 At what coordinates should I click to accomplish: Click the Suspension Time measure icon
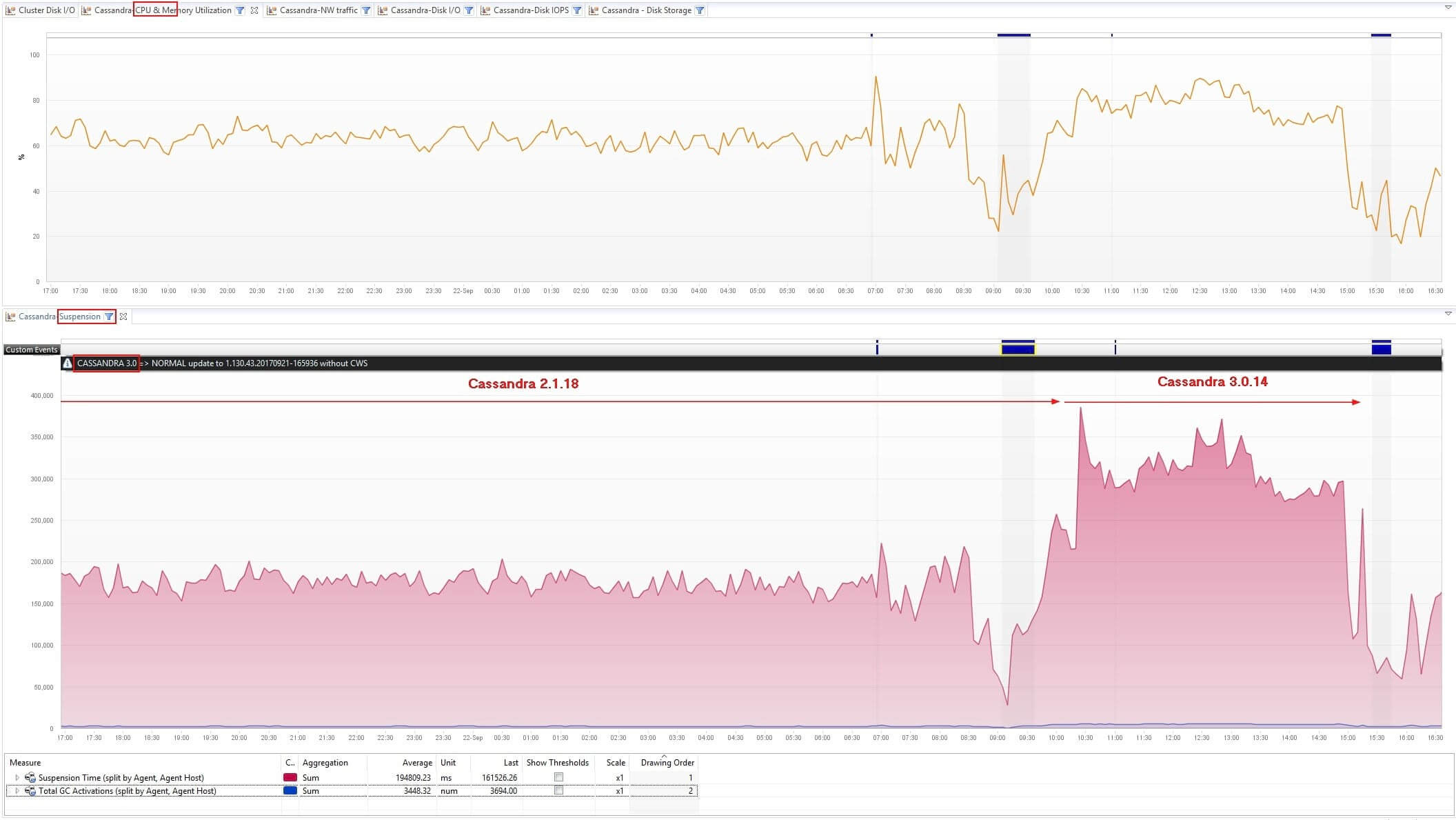(30, 778)
